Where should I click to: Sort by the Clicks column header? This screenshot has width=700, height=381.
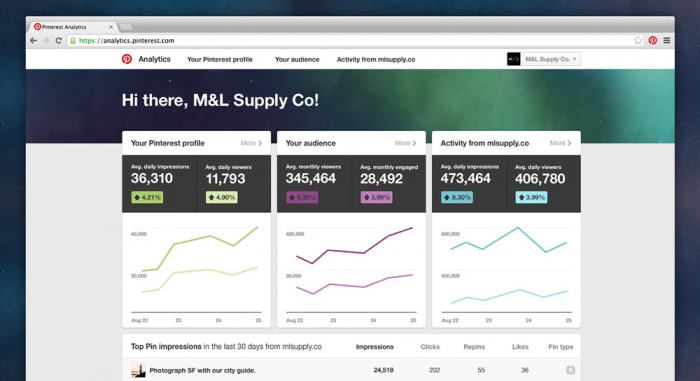430,347
